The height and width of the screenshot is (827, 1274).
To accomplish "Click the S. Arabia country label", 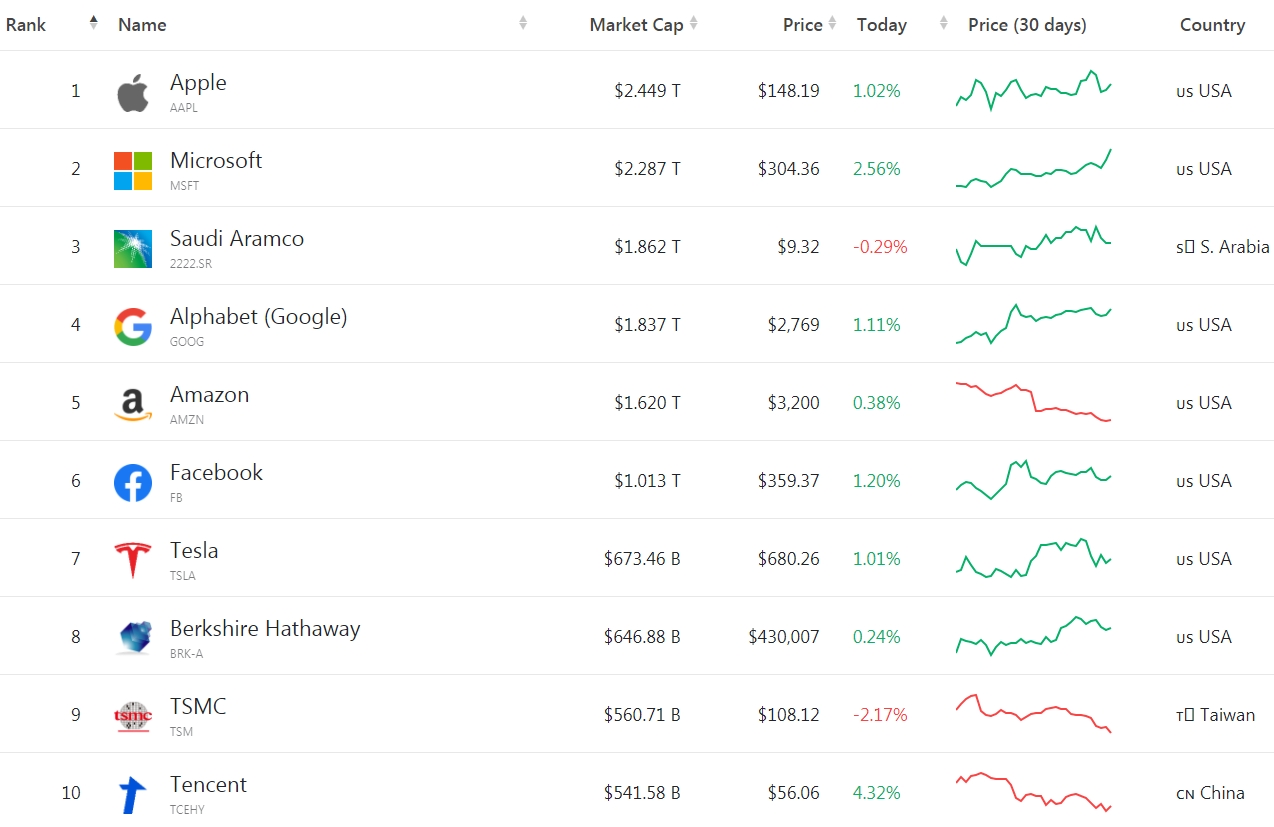I will tap(1223, 247).
